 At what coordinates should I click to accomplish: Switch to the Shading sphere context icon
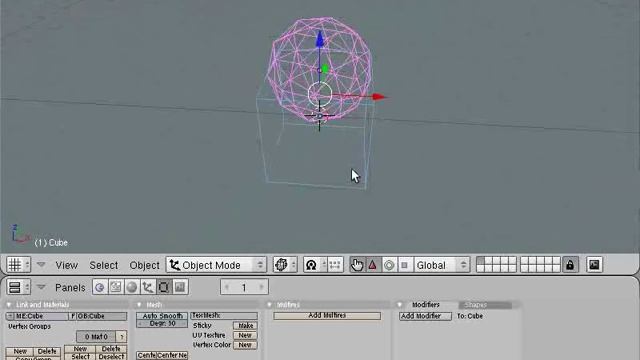pyautogui.click(x=132, y=287)
